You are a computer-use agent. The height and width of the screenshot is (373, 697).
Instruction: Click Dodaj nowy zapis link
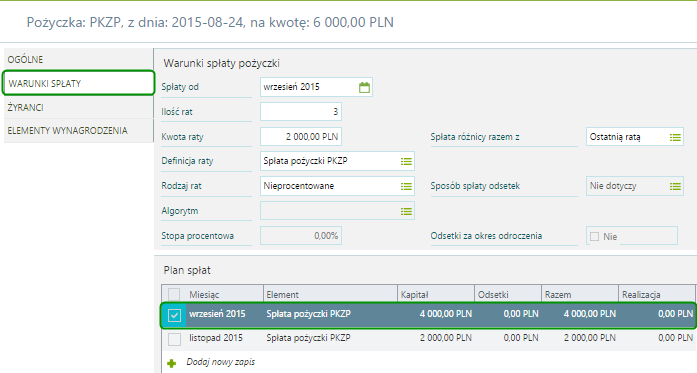220,362
